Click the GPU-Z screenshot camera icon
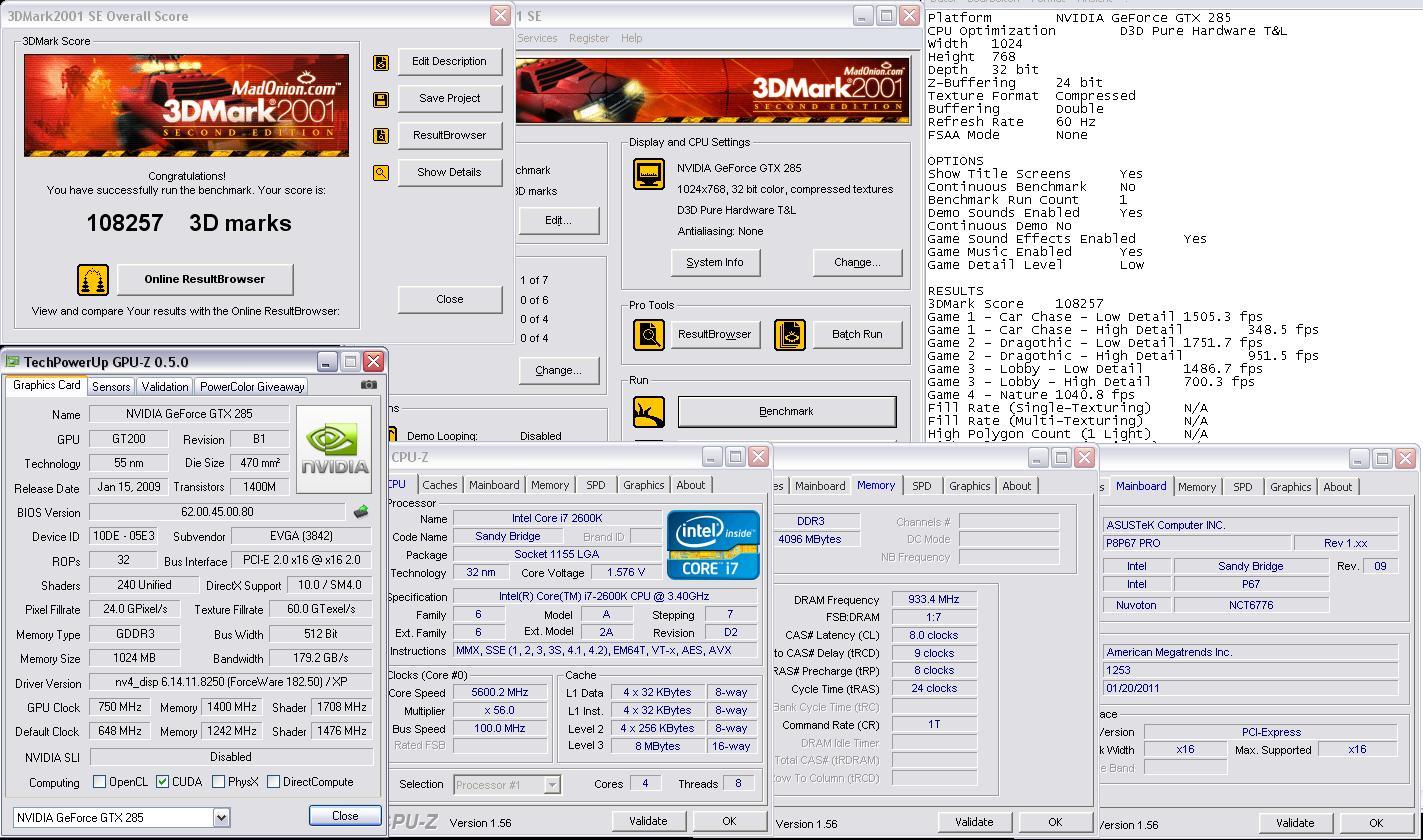1423x840 pixels. pyautogui.click(x=369, y=385)
